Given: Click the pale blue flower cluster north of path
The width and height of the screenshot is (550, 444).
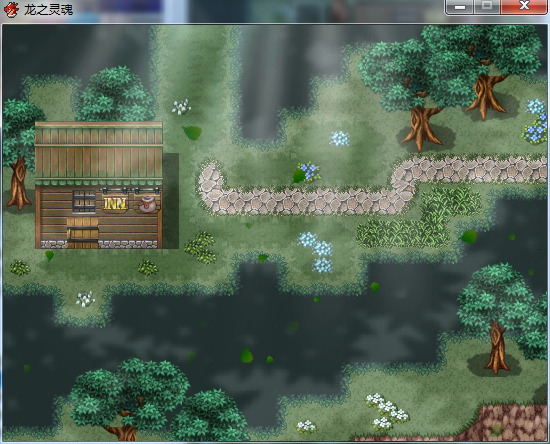Looking at the screenshot, I should [339, 139].
